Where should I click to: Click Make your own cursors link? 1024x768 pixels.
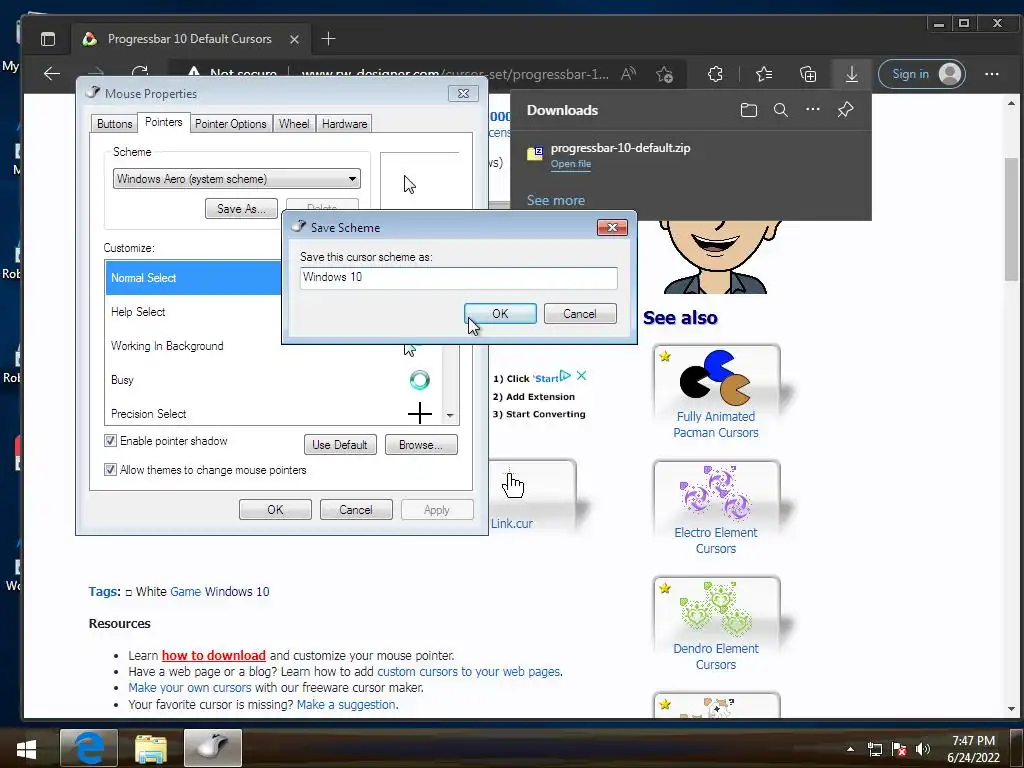click(189, 688)
